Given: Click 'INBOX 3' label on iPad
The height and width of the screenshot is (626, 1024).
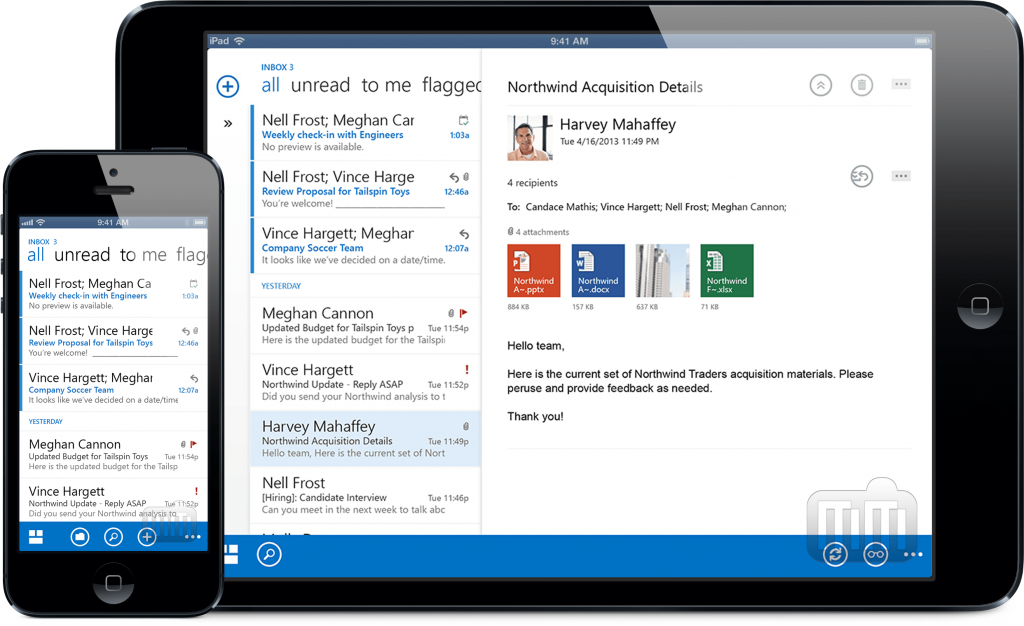Looking at the screenshot, I should (277, 67).
